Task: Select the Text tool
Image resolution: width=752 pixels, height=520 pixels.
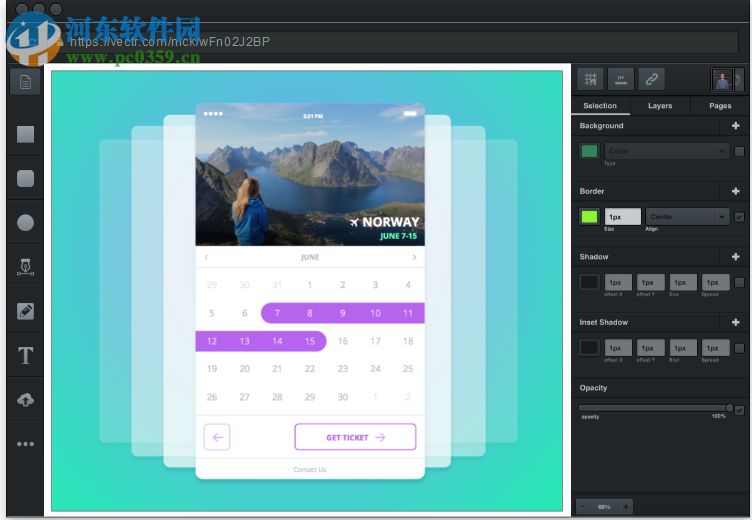Action: (25, 355)
